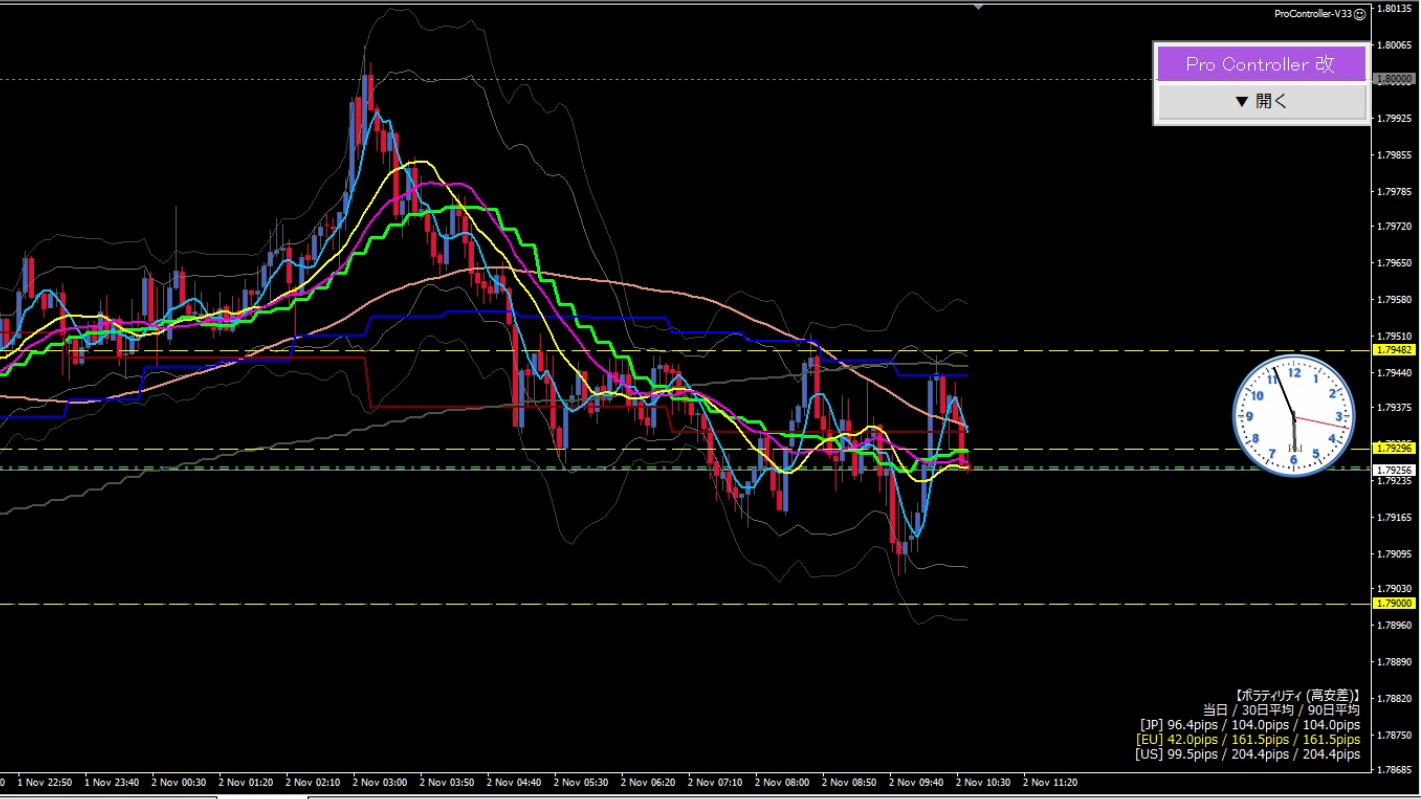Click the 2 Nov 08:00 time axis label

[783, 782]
